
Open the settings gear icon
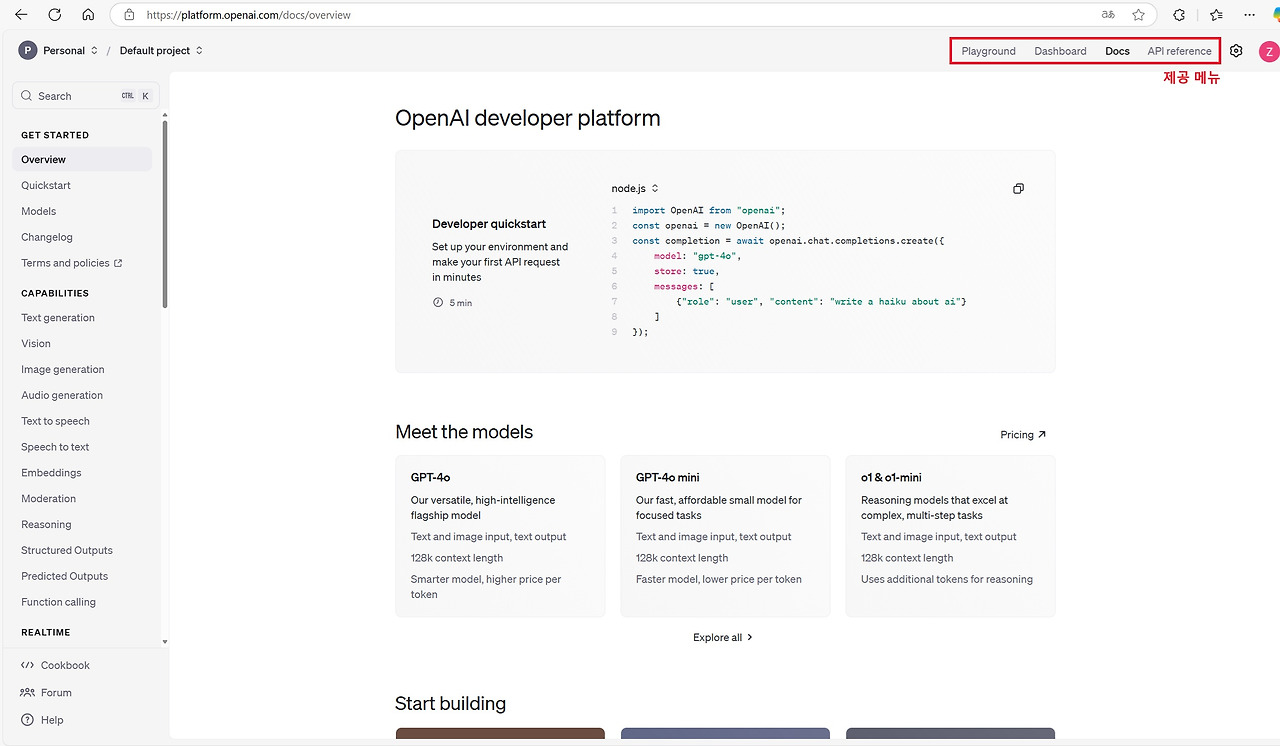click(x=1236, y=51)
